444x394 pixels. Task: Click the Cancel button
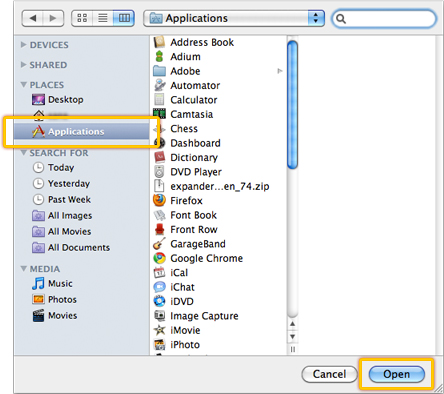tap(329, 374)
